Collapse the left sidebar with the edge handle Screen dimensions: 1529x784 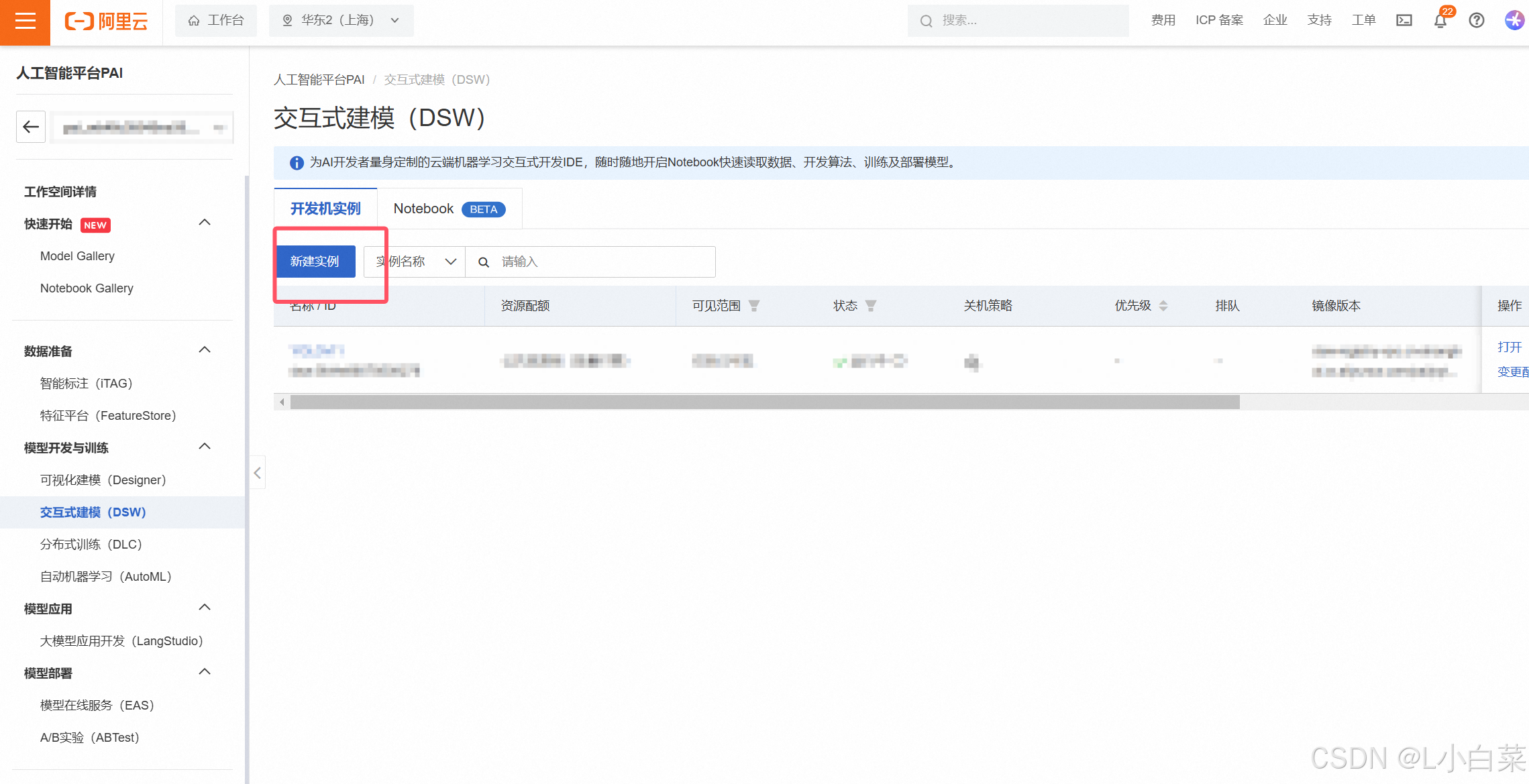(x=258, y=473)
